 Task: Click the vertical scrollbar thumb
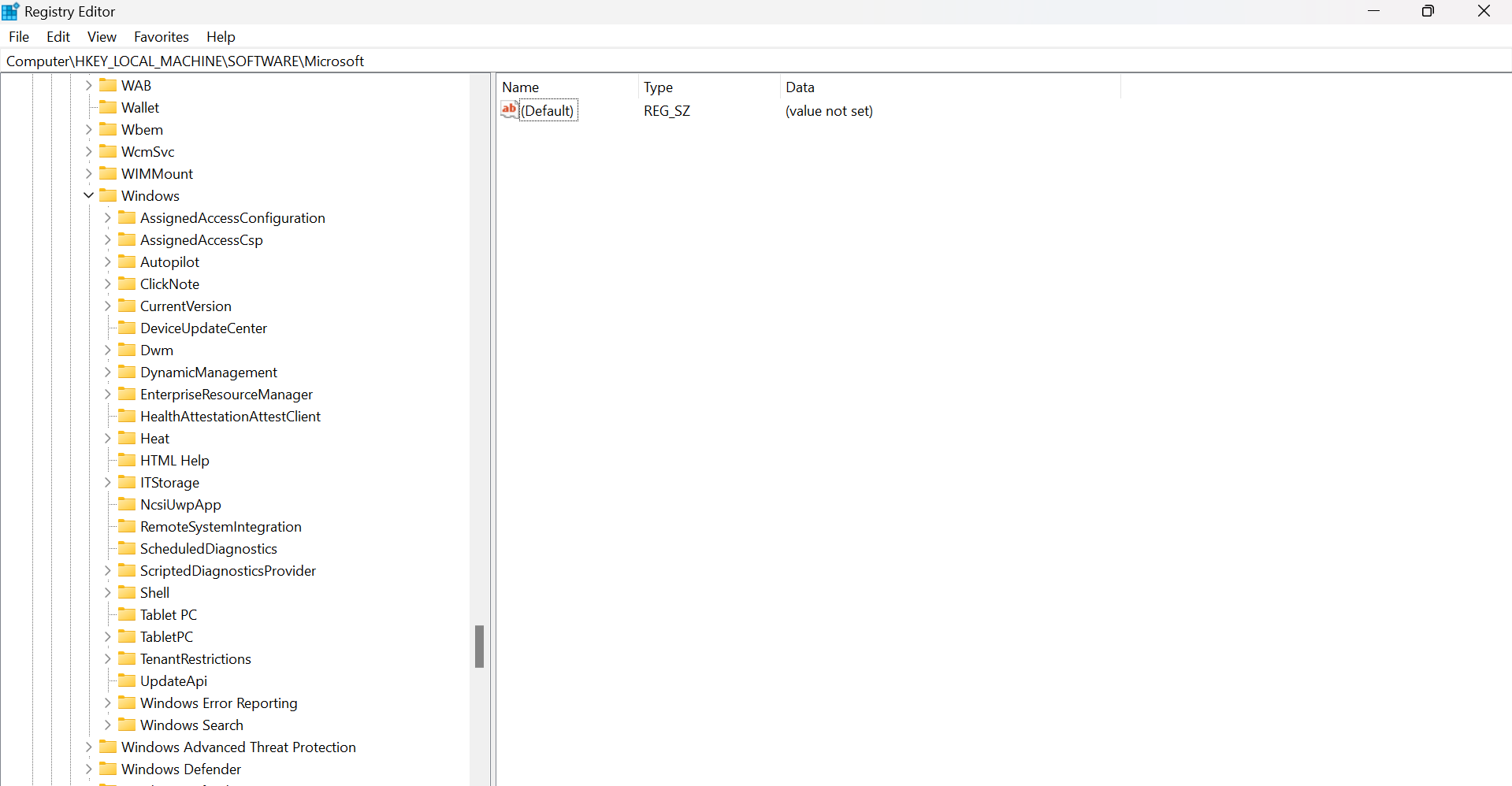pyautogui.click(x=480, y=647)
